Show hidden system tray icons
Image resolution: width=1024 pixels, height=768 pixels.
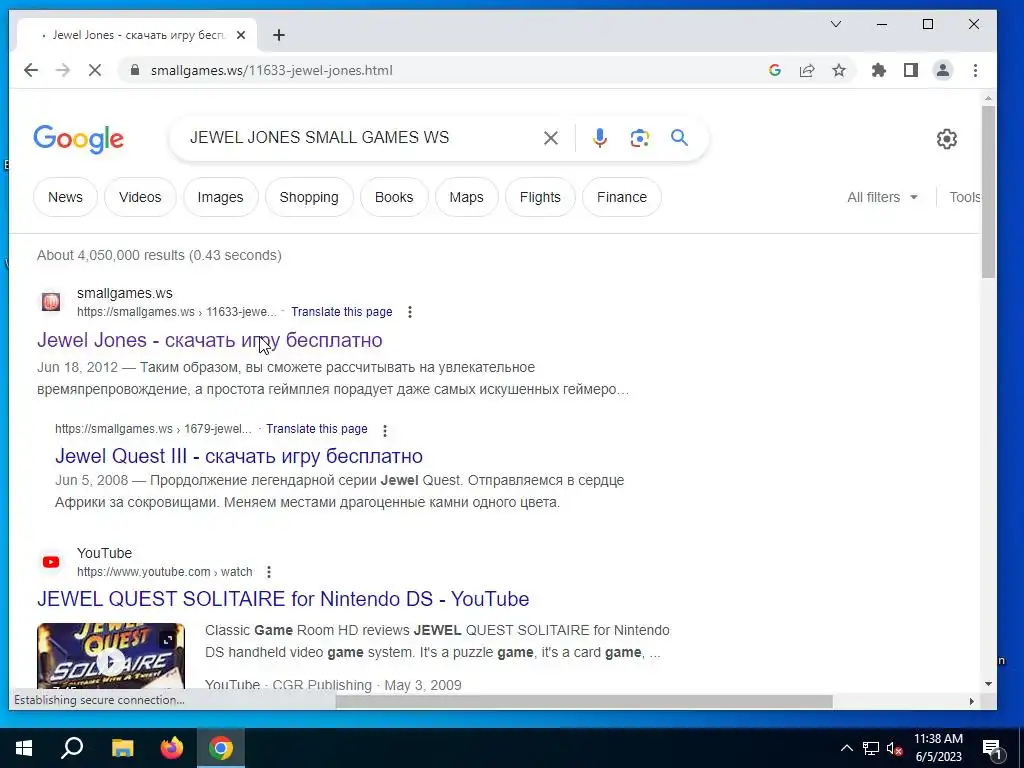[846, 748]
